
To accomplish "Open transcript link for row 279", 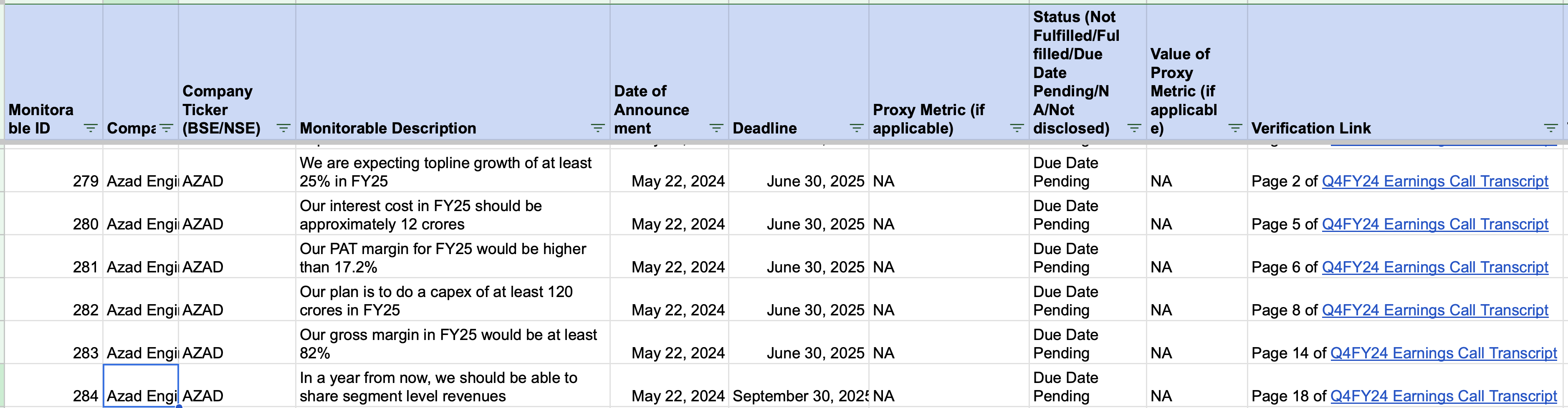I will (x=1435, y=181).
